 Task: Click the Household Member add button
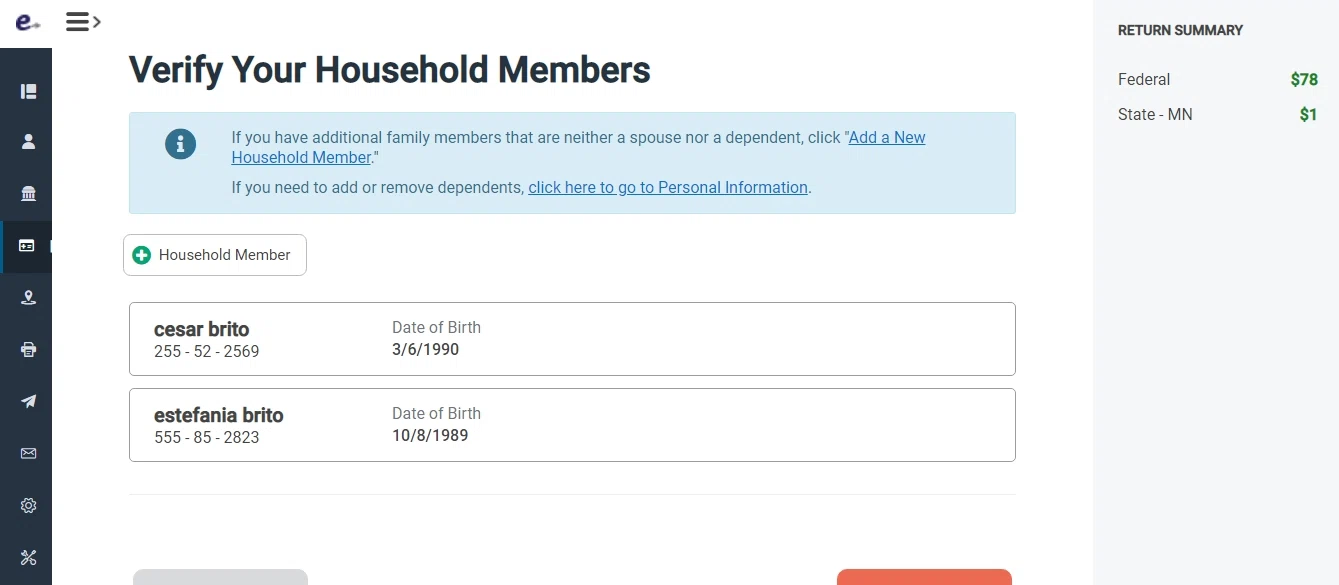(x=215, y=255)
